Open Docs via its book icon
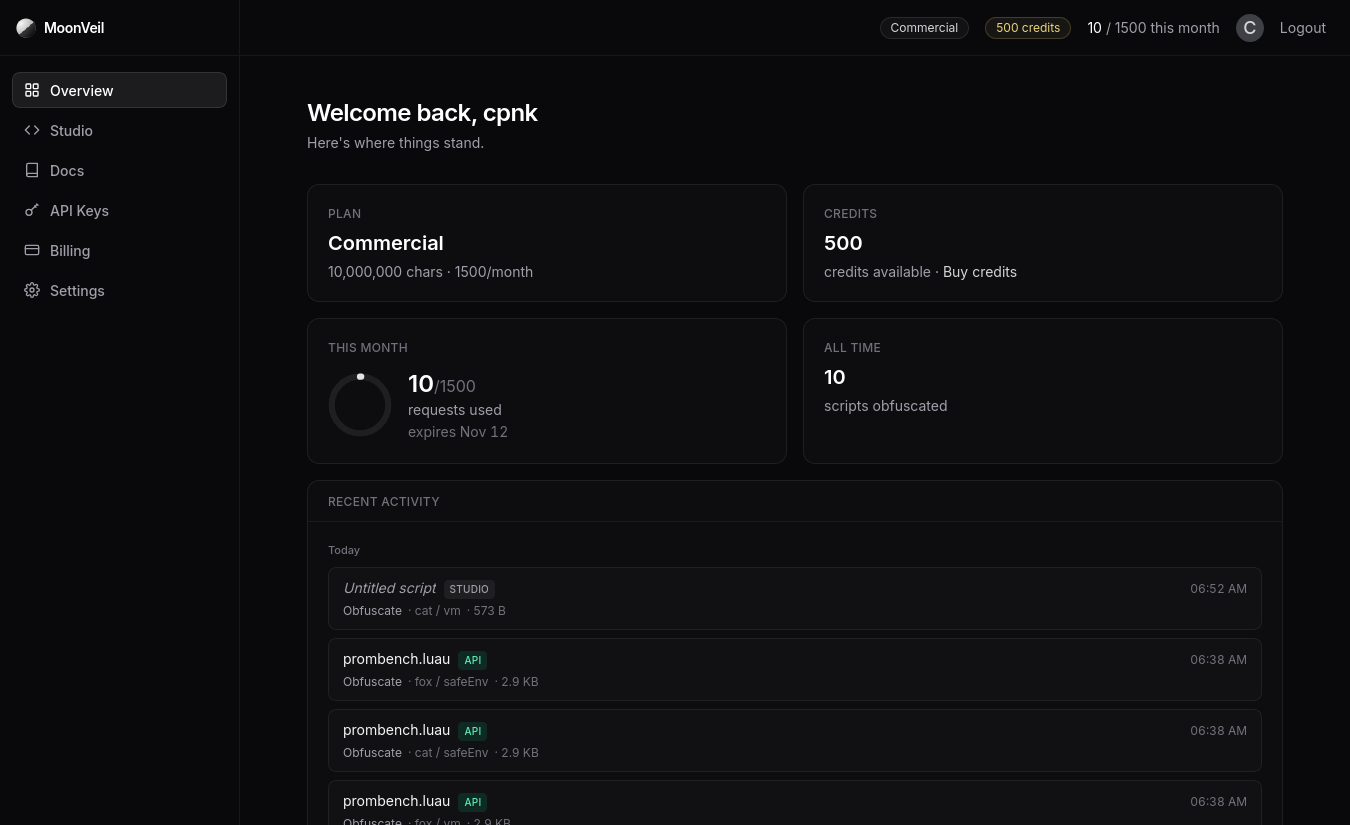Viewport: 1350px width, 825px height. click(x=32, y=170)
